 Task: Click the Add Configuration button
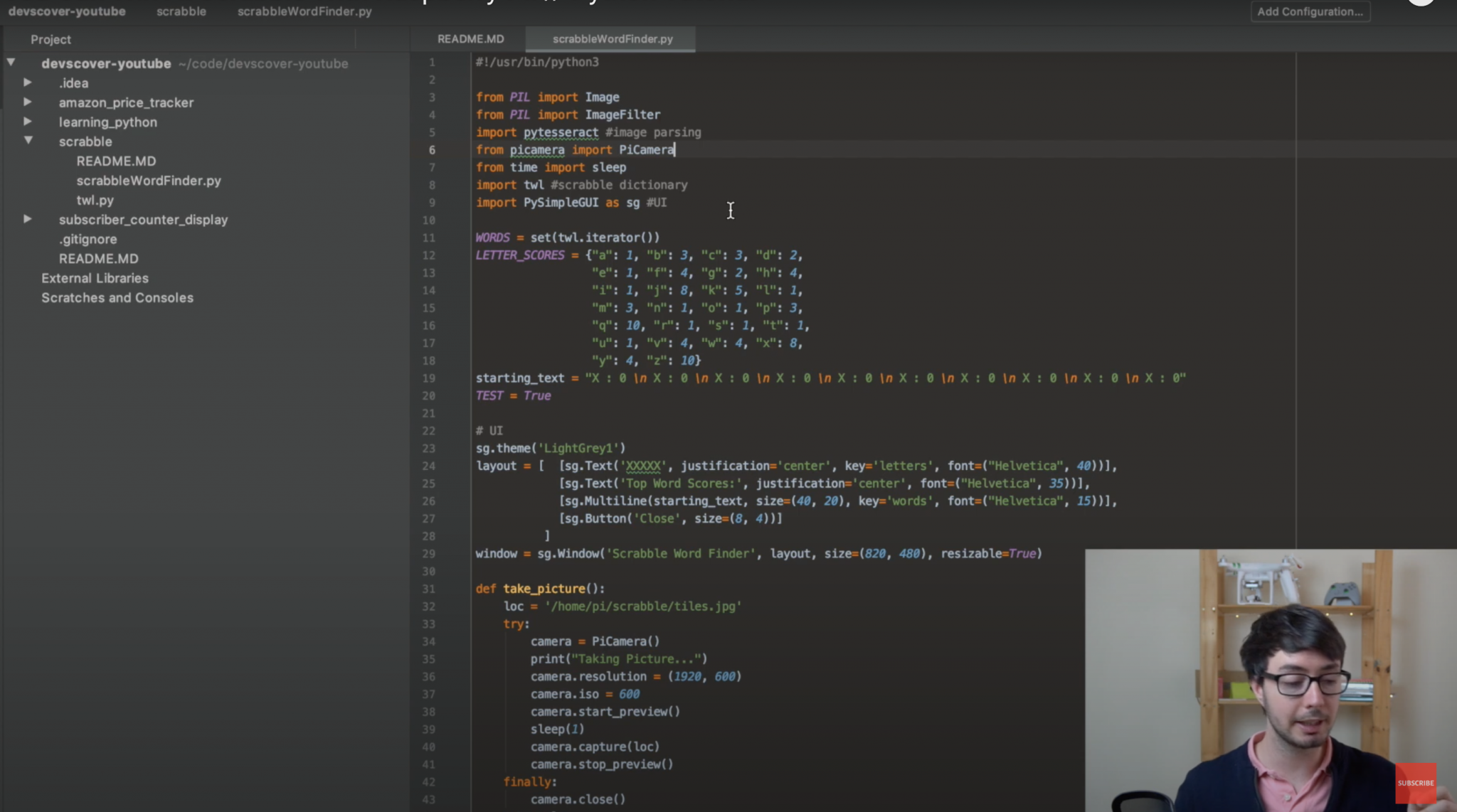click(1310, 11)
